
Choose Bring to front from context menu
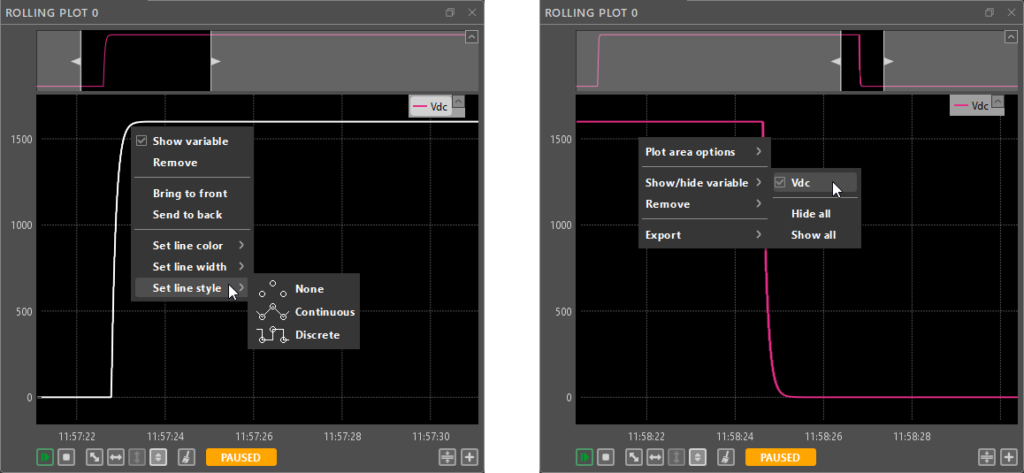(x=189, y=193)
